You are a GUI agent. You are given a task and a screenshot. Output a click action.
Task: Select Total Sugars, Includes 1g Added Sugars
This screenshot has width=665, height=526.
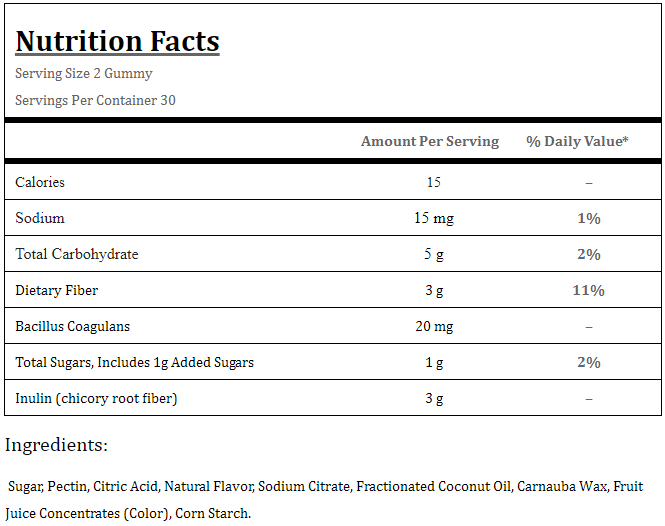point(134,363)
